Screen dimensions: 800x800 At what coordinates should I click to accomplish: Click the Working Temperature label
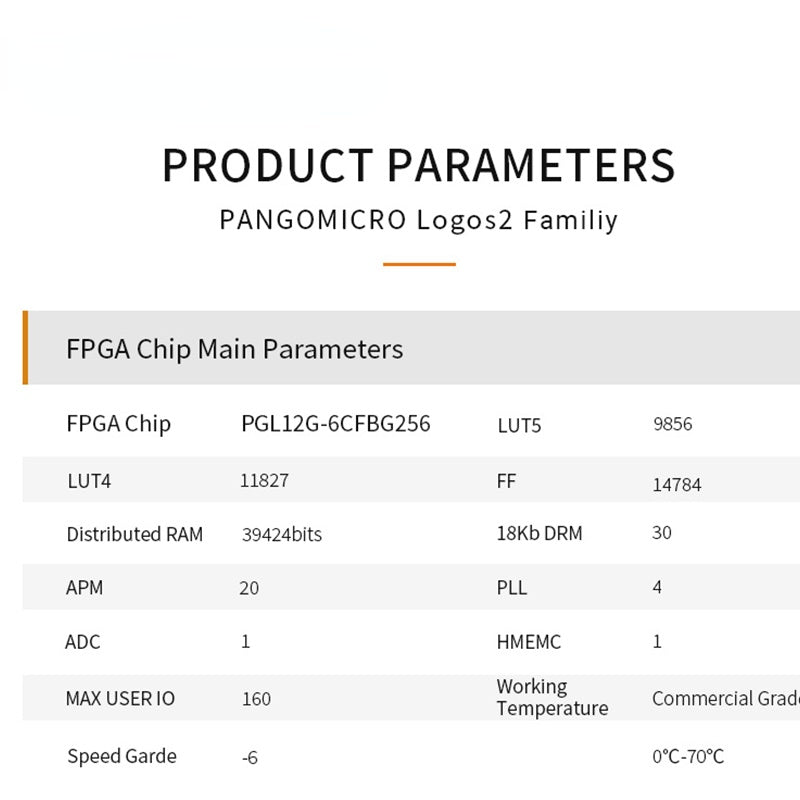[x=551, y=697]
